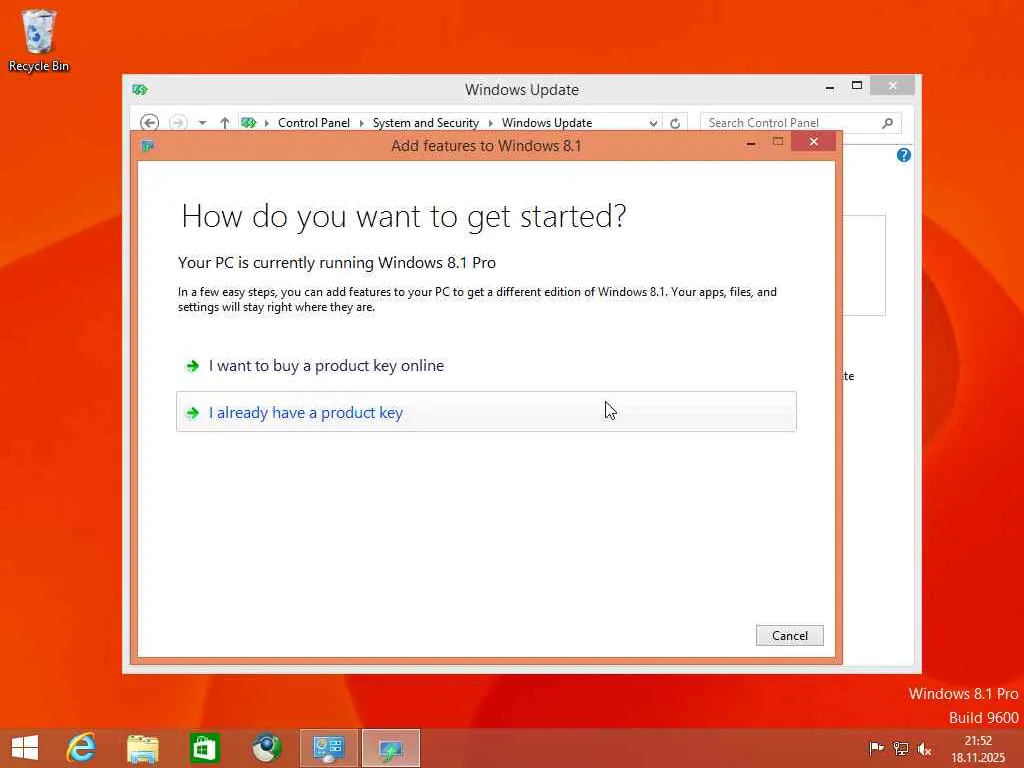The height and width of the screenshot is (768, 1024).
Task: Click the Windows Update title bar icon
Action: pos(140,89)
